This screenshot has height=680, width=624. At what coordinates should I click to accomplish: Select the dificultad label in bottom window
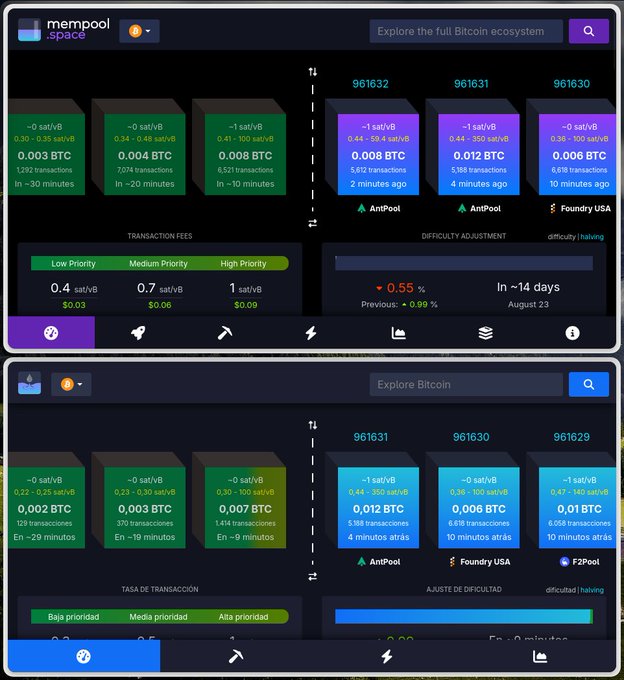tap(560, 590)
